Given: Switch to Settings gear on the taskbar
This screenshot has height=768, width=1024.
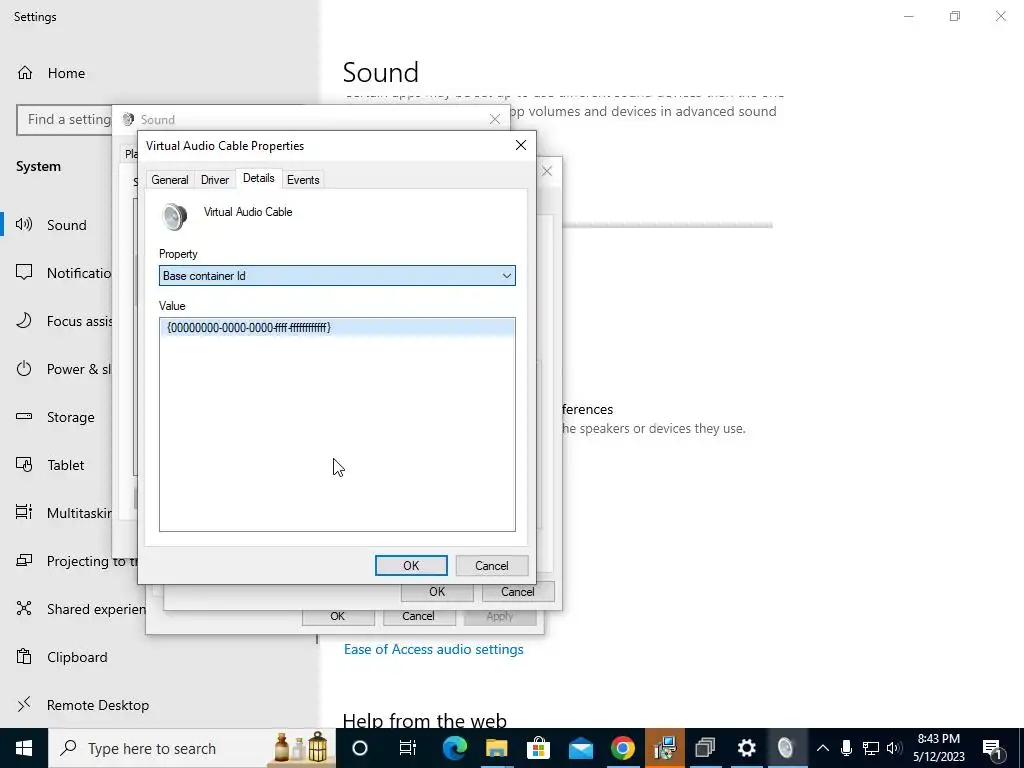Looking at the screenshot, I should 746,748.
